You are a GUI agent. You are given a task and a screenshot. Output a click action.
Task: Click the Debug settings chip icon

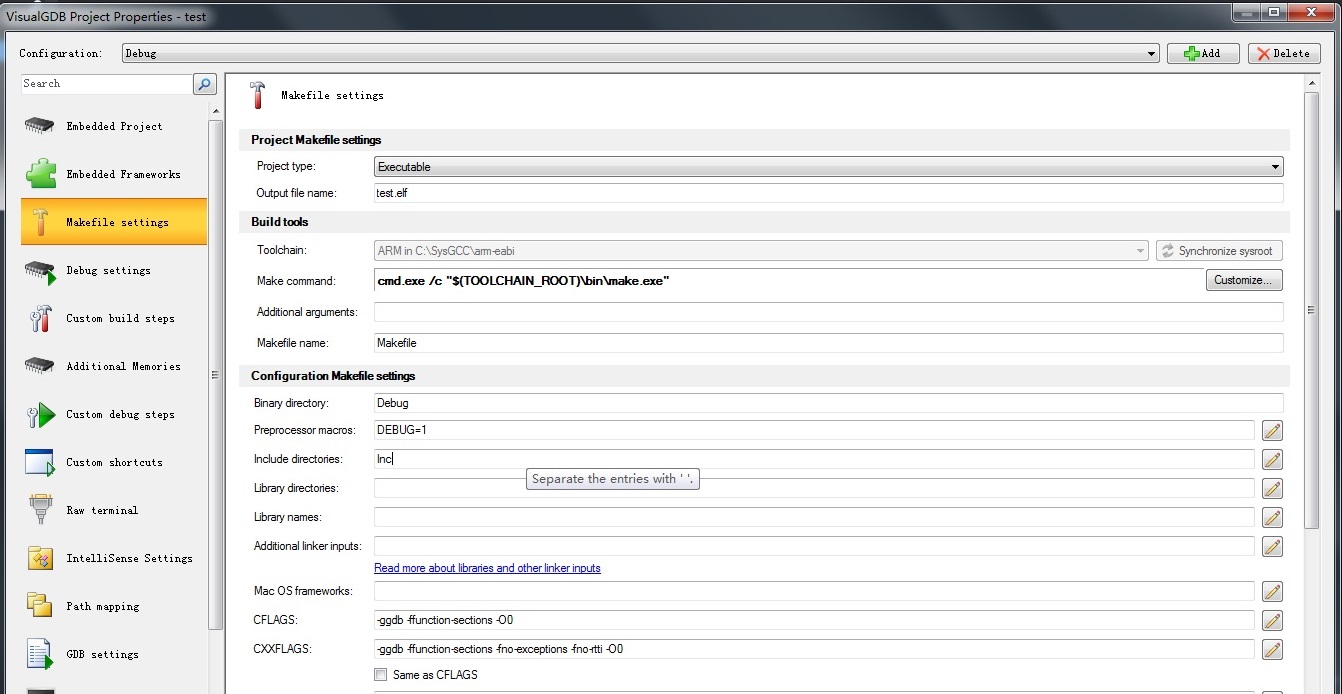(x=39, y=270)
